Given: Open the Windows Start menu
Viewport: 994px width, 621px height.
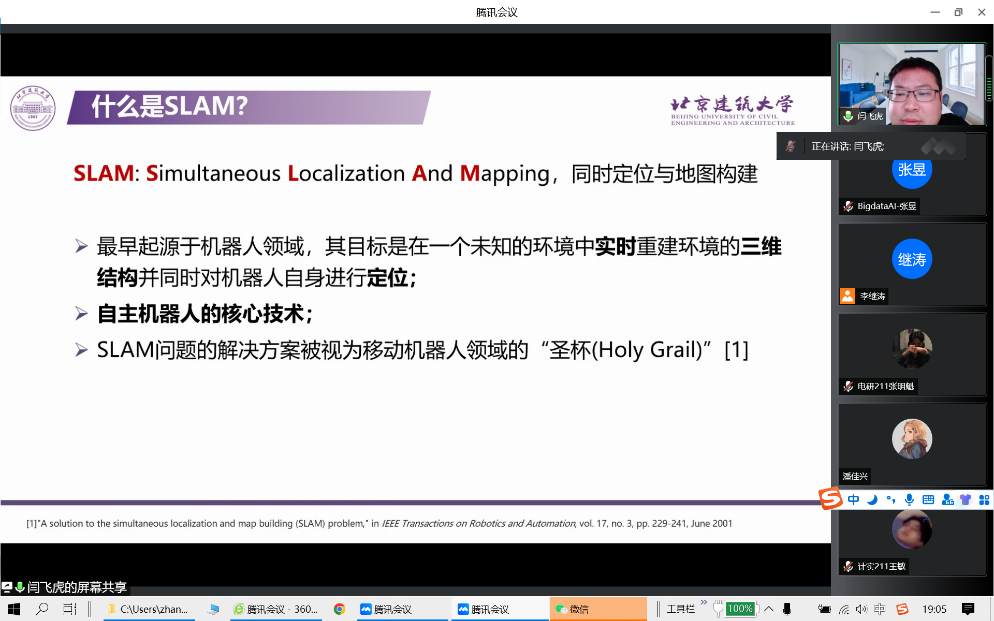Looking at the screenshot, I should pos(14,609).
